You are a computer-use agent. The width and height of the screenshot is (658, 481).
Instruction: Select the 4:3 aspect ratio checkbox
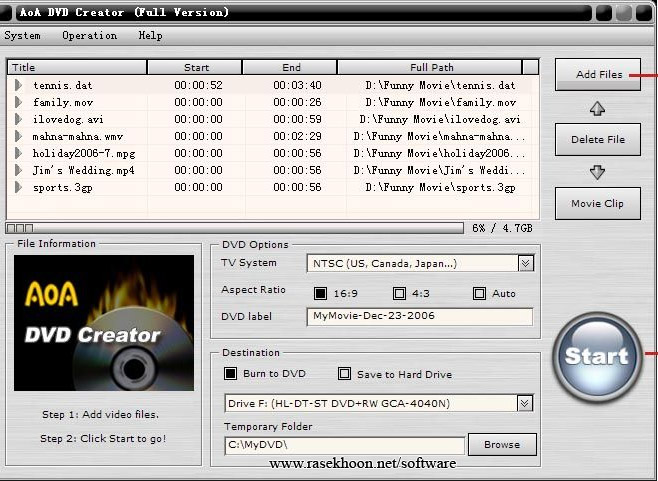click(399, 293)
